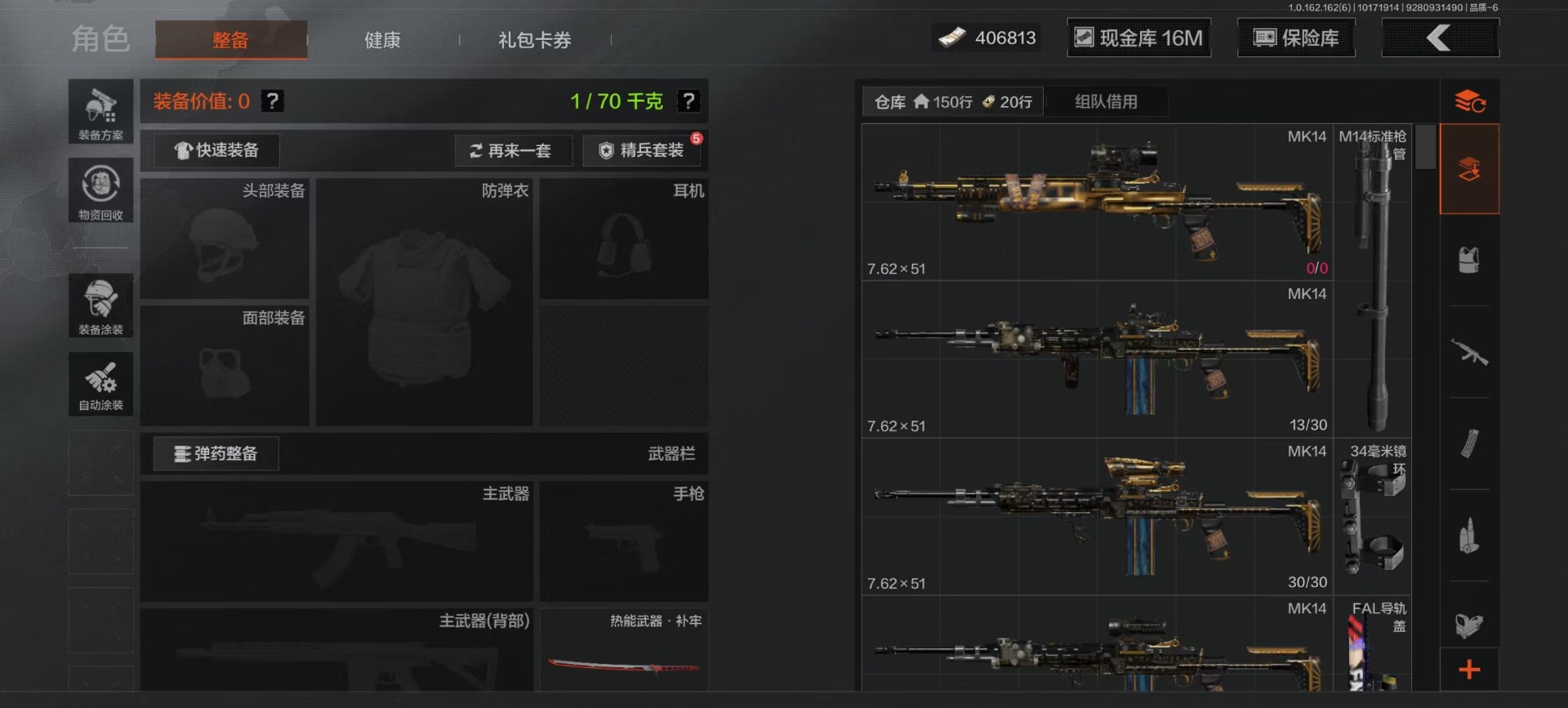
Task: Go back using the arrow button
Action: [x=1440, y=38]
